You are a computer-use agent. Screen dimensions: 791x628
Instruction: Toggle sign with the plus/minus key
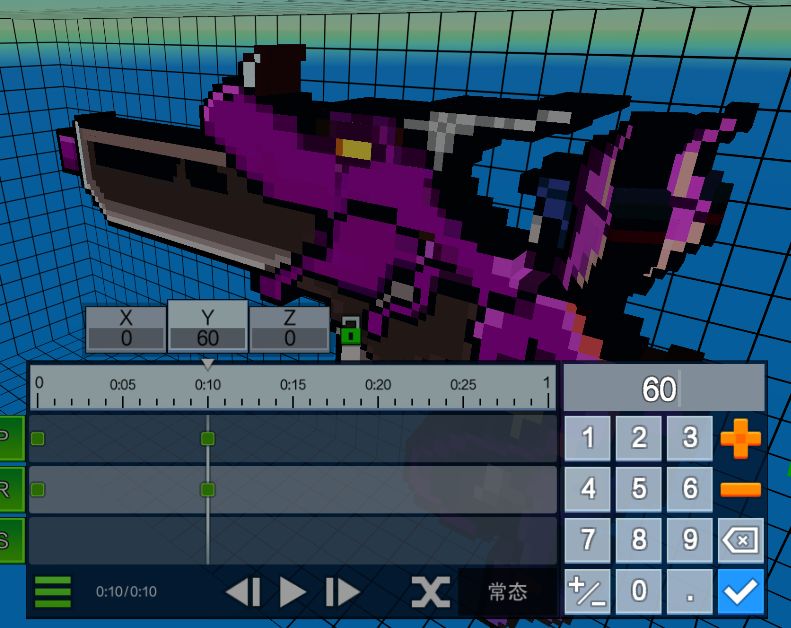(587, 591)
